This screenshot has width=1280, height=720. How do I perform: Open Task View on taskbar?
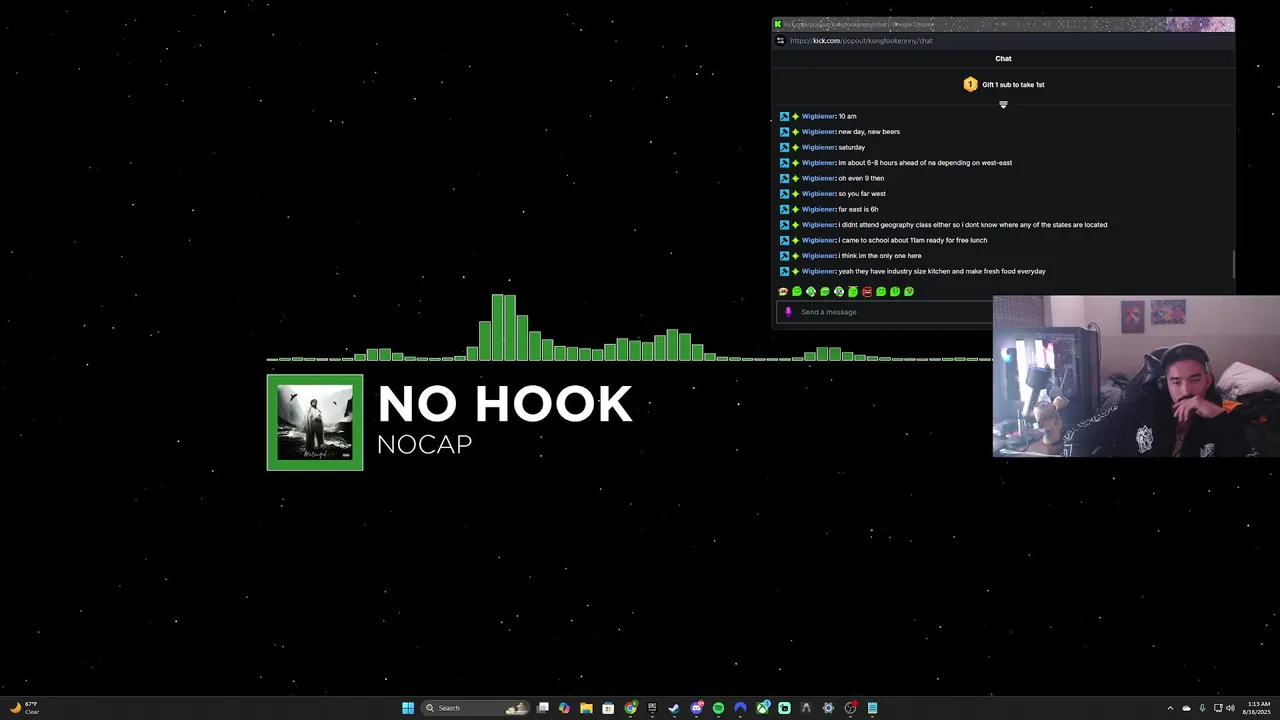coord(543,708)
